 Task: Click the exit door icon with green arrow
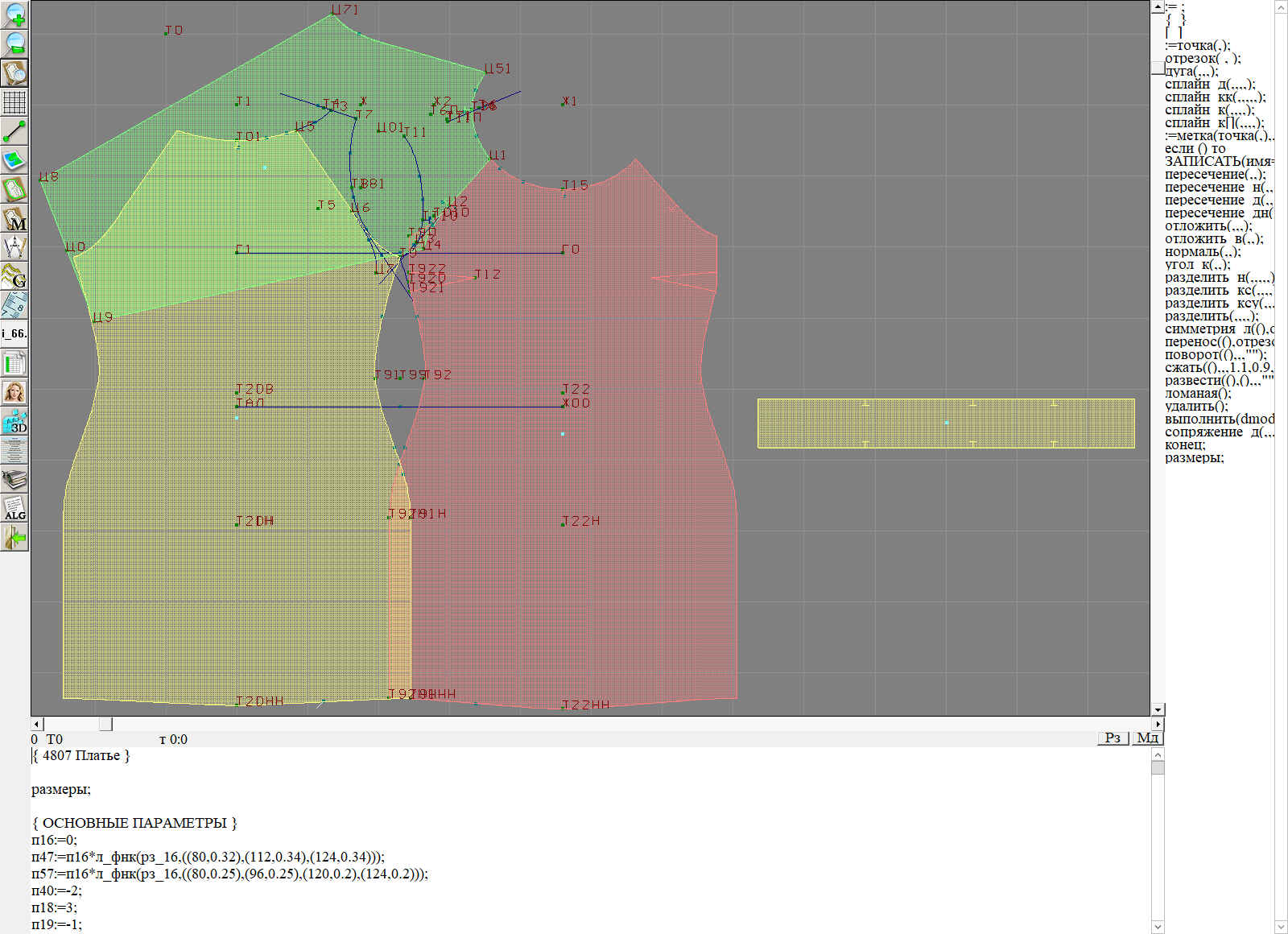14,537
